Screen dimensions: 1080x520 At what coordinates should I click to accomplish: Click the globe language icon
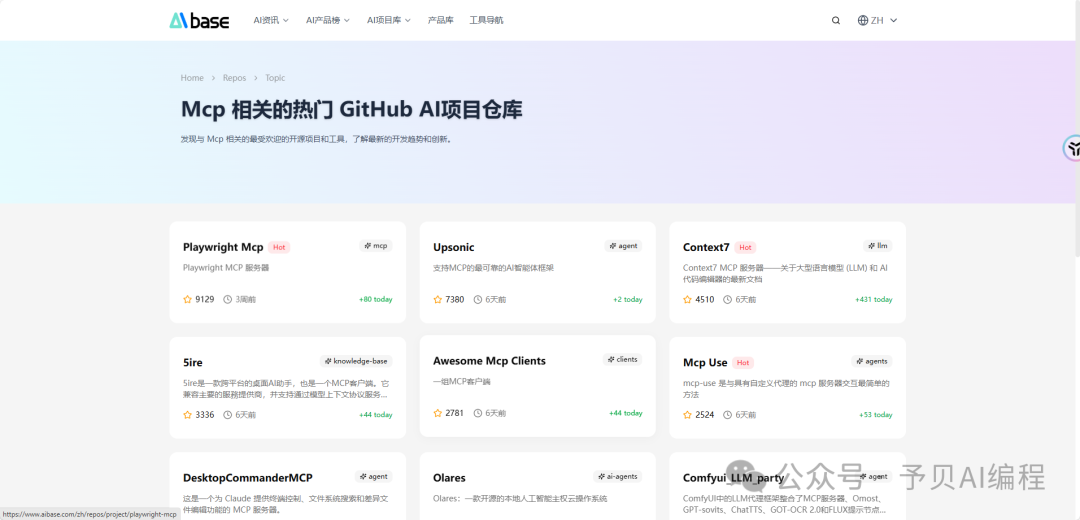[x=862, y=21]
